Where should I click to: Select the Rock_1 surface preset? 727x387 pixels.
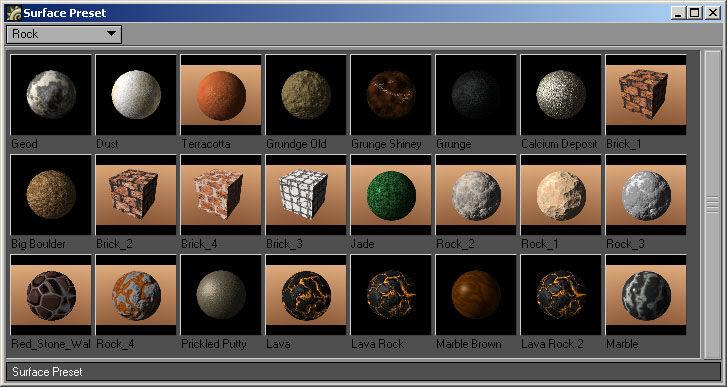pyautogui.click(x=561, y=195)
